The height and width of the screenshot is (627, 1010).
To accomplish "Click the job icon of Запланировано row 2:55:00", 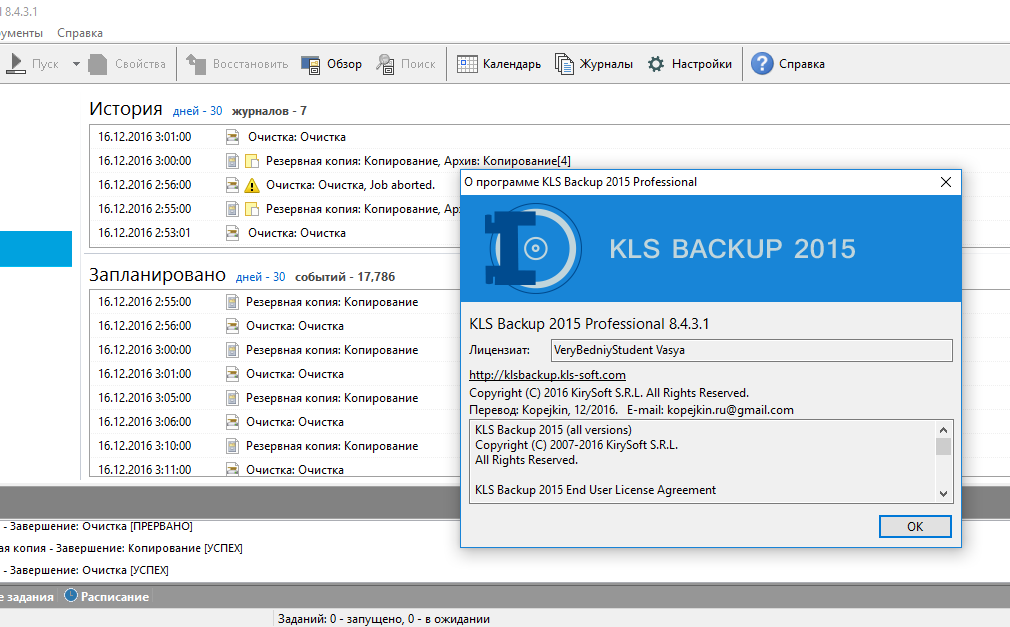I will [233, 302].
